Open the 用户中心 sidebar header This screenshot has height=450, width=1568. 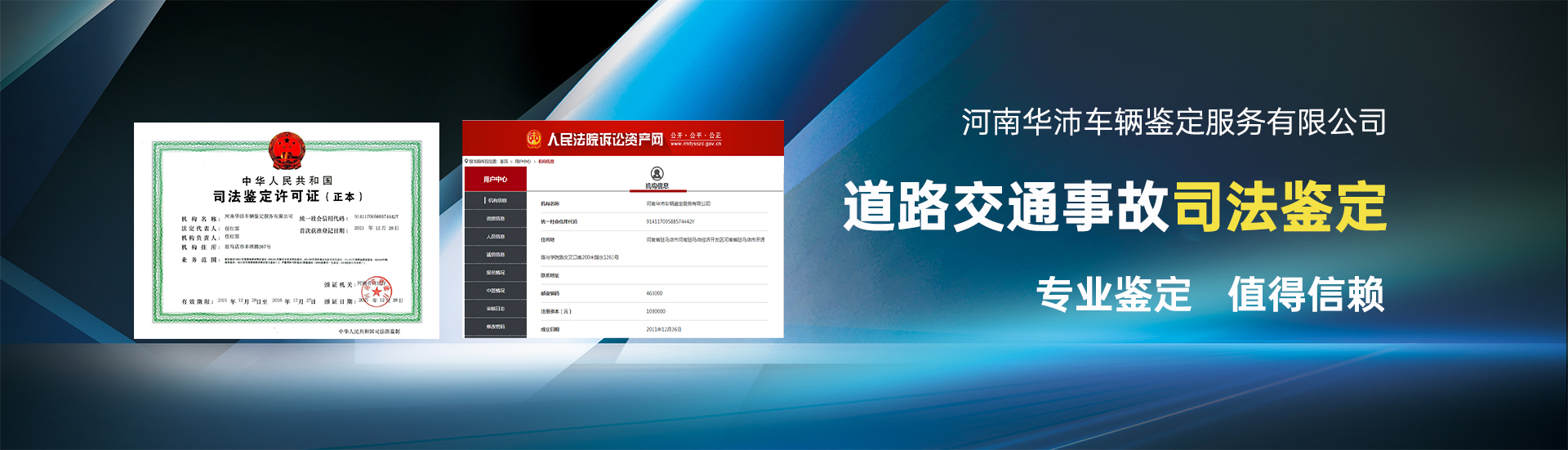[x=496, y=179]
